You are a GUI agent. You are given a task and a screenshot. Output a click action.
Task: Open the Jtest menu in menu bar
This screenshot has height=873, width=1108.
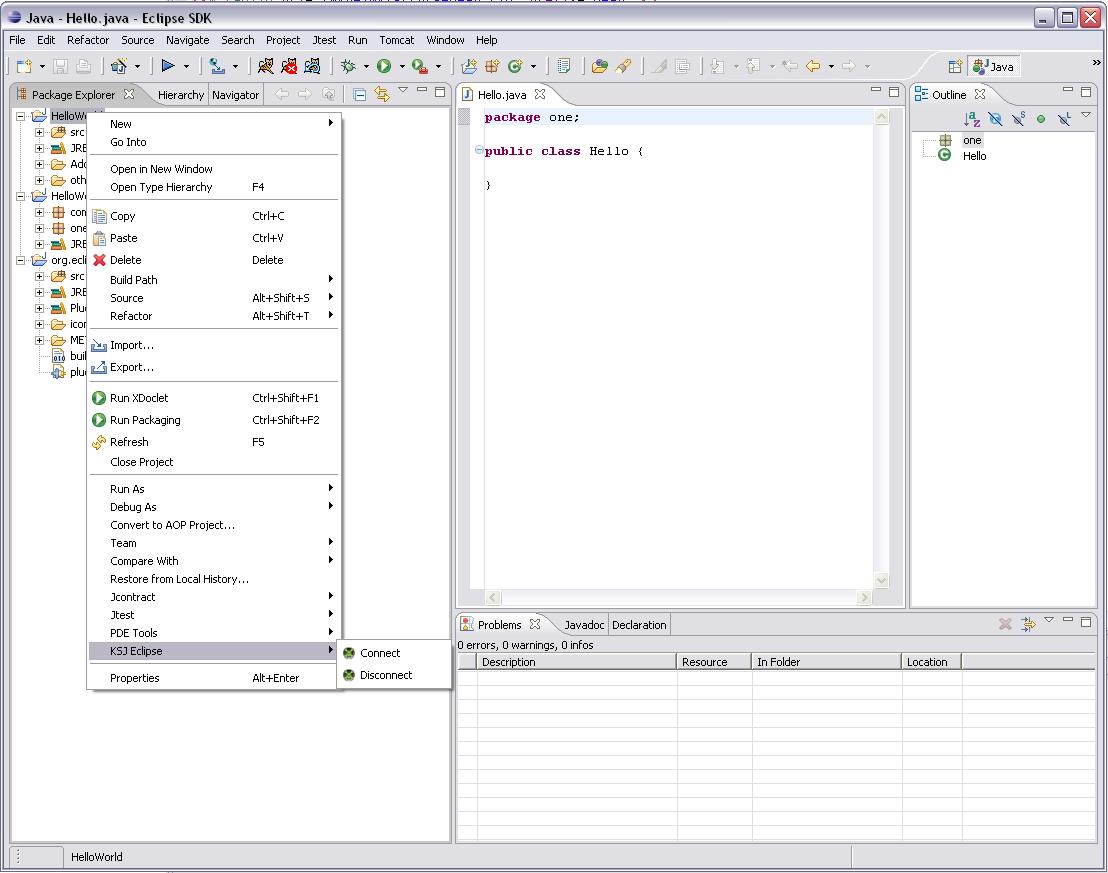[x=324, y=40]
